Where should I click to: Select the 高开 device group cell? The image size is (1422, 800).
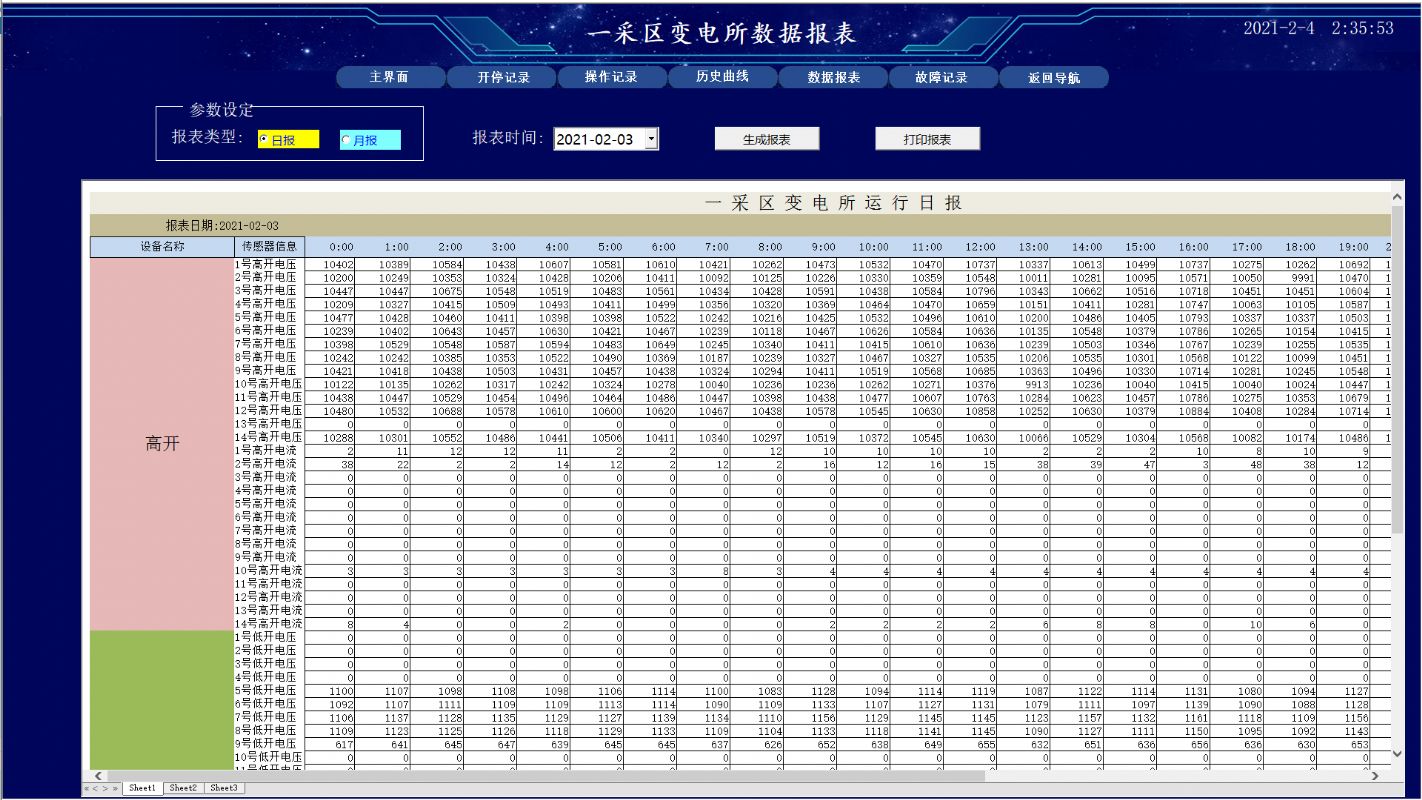click(161, 443)
